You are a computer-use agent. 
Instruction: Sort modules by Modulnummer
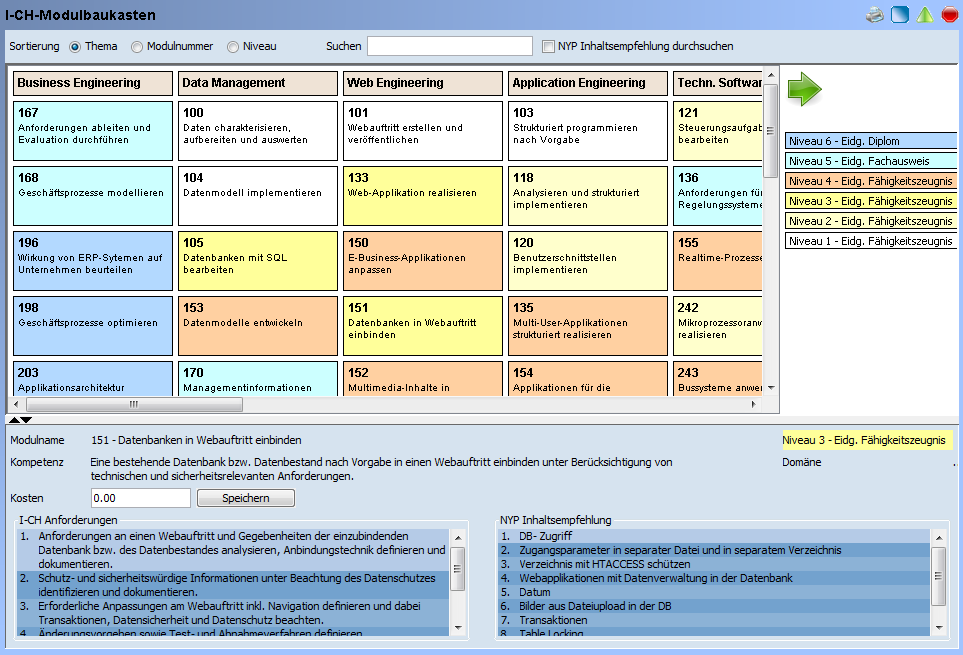(136, 47)
